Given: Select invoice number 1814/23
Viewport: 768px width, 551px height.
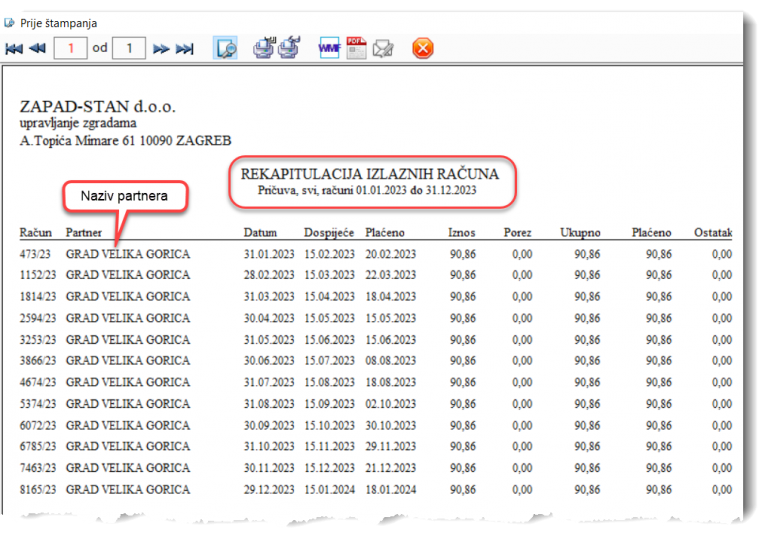Looking at the screenshot, I should (38, 297).
